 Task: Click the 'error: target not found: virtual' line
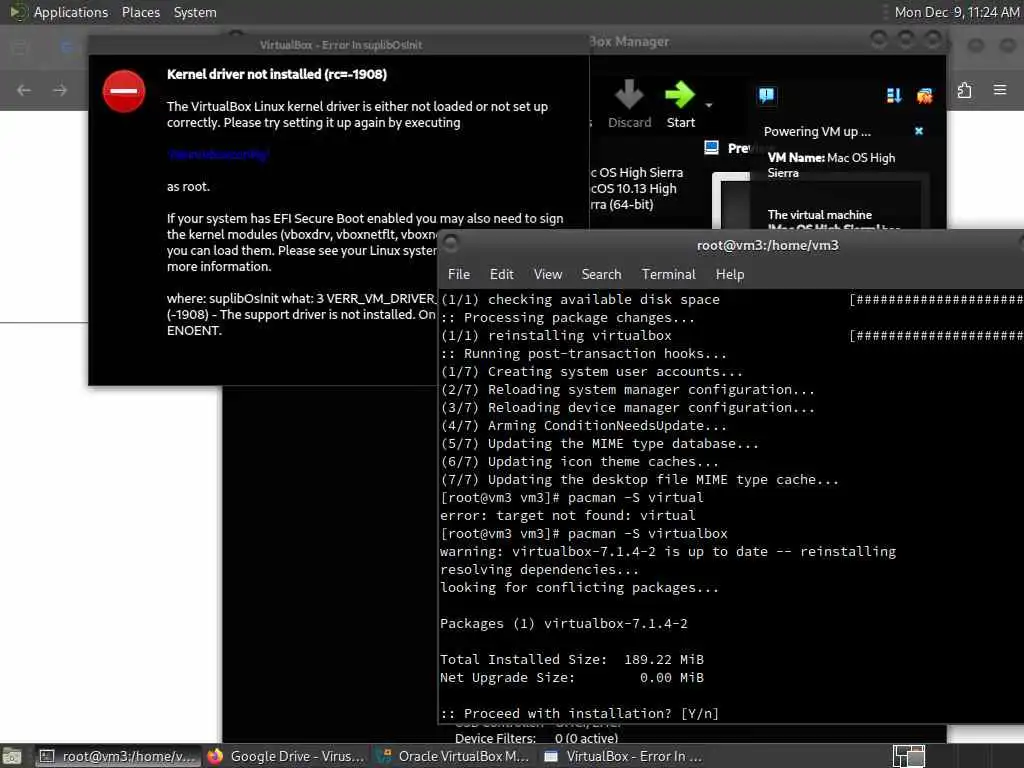point(568,515)
